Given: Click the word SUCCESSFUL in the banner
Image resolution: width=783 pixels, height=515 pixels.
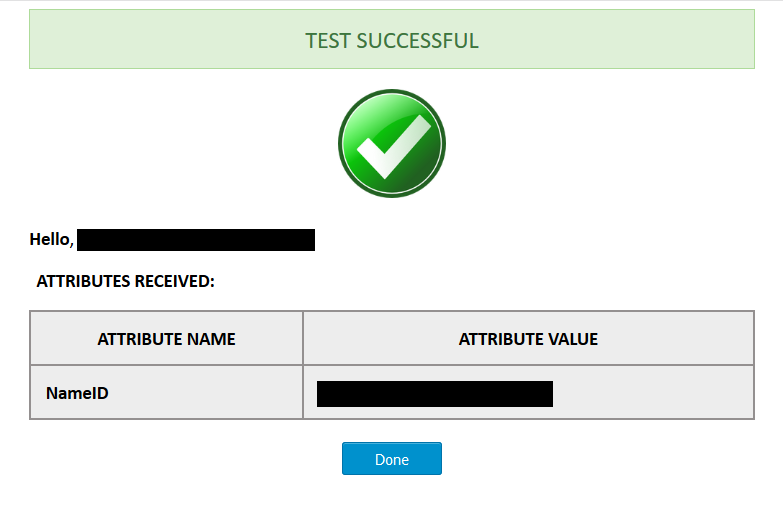Looking at the screenshot, I should (x=417, y=41).
